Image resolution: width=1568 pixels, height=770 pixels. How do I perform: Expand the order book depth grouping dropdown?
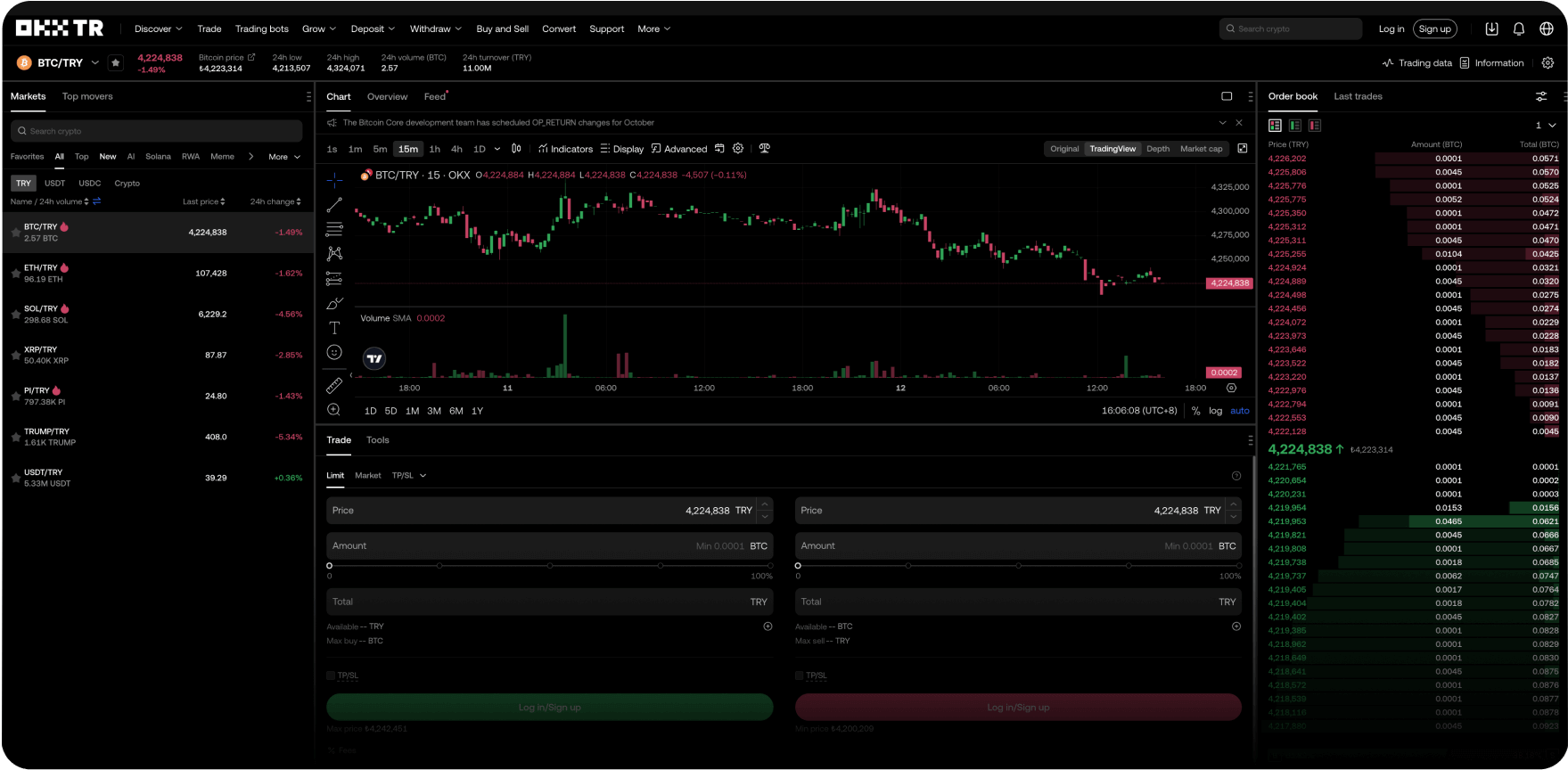click(x=1545, y=126)
